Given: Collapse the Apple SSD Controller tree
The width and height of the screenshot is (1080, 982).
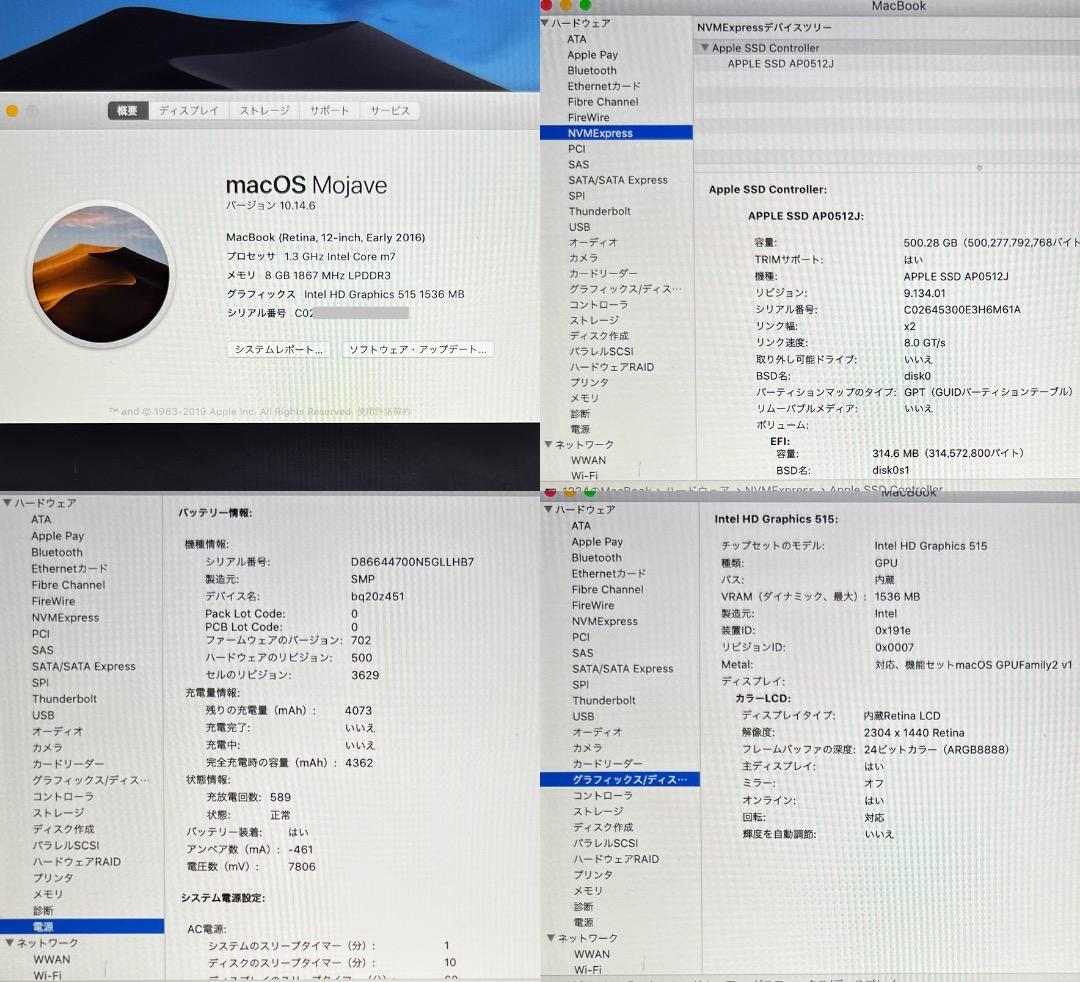Looking at the screenshot, I should click(705, 47).
